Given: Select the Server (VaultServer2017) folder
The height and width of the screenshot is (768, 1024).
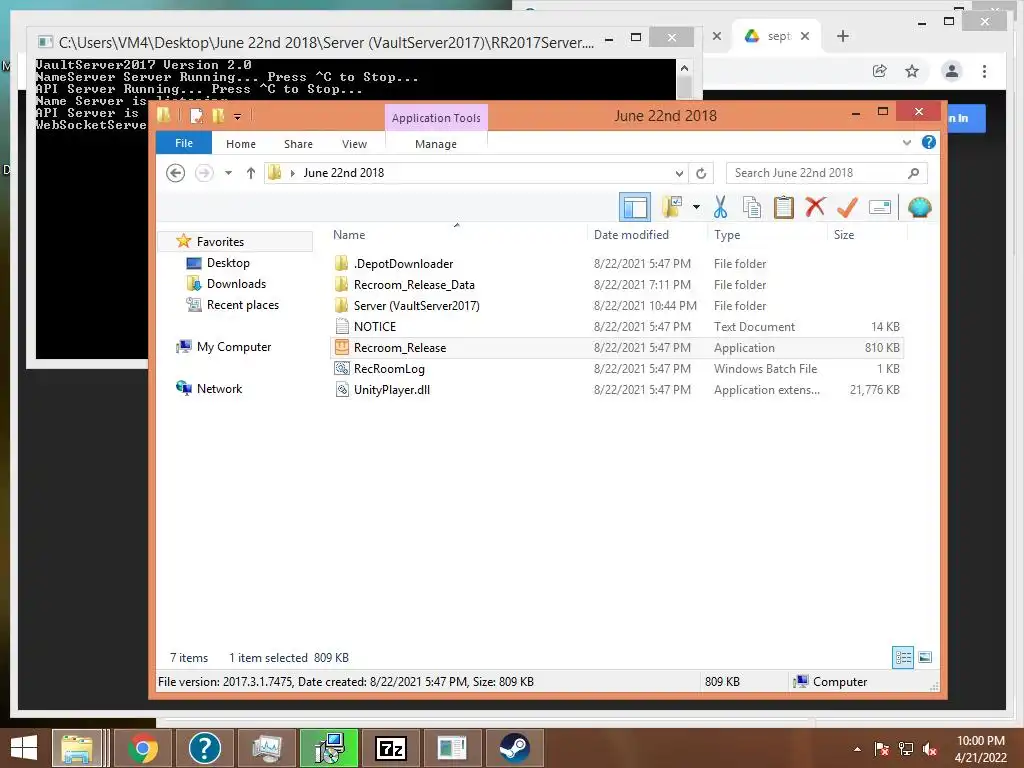Looking at the screenshot, I should click(416, 306).
